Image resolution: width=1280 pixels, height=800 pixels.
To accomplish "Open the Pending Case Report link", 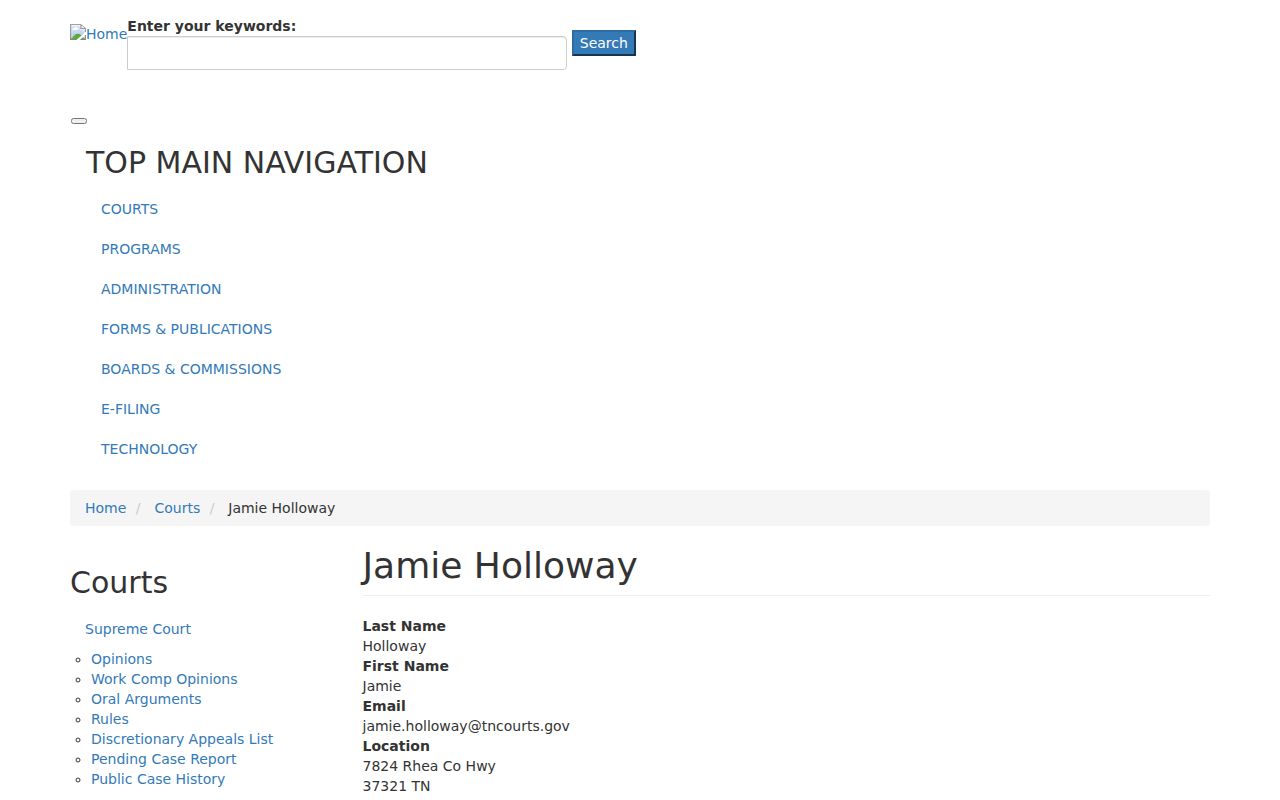I will pos(164,759).
